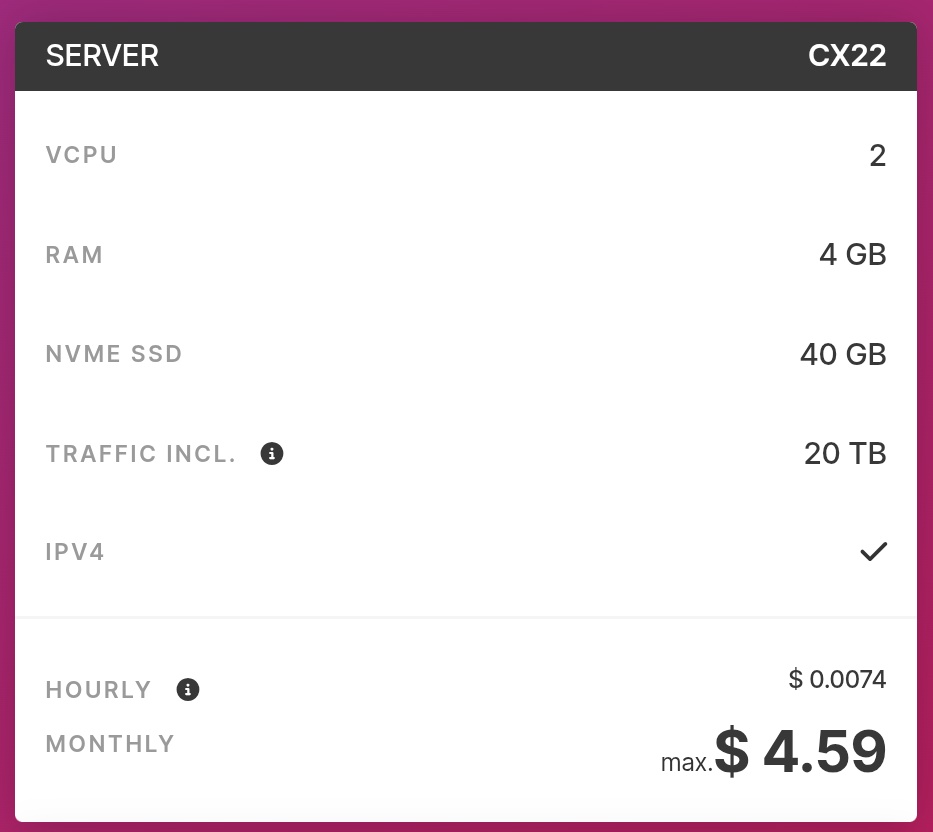Click the RAM label

click(74, 255)
